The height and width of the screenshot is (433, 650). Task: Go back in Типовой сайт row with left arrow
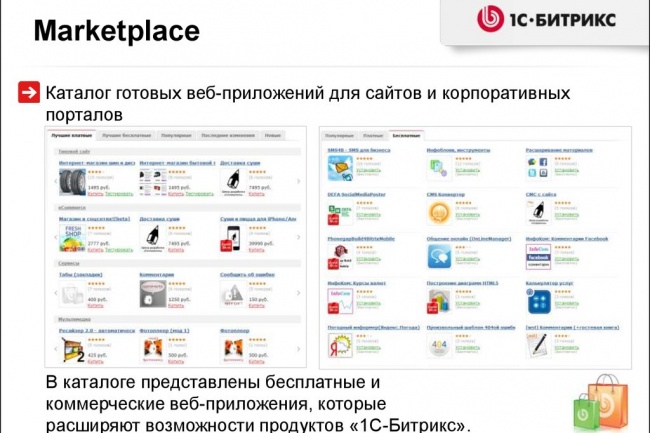tap(56, 181)
